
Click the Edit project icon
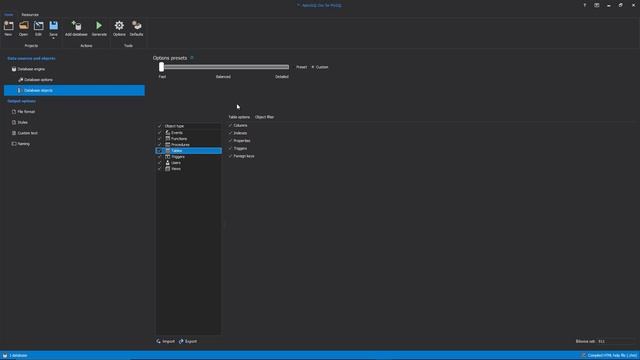[x=38, y=29]
